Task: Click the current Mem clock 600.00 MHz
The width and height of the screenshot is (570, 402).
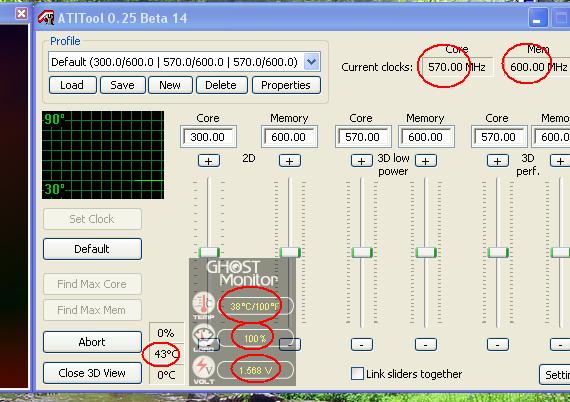Action: click(x=537, y=67)
